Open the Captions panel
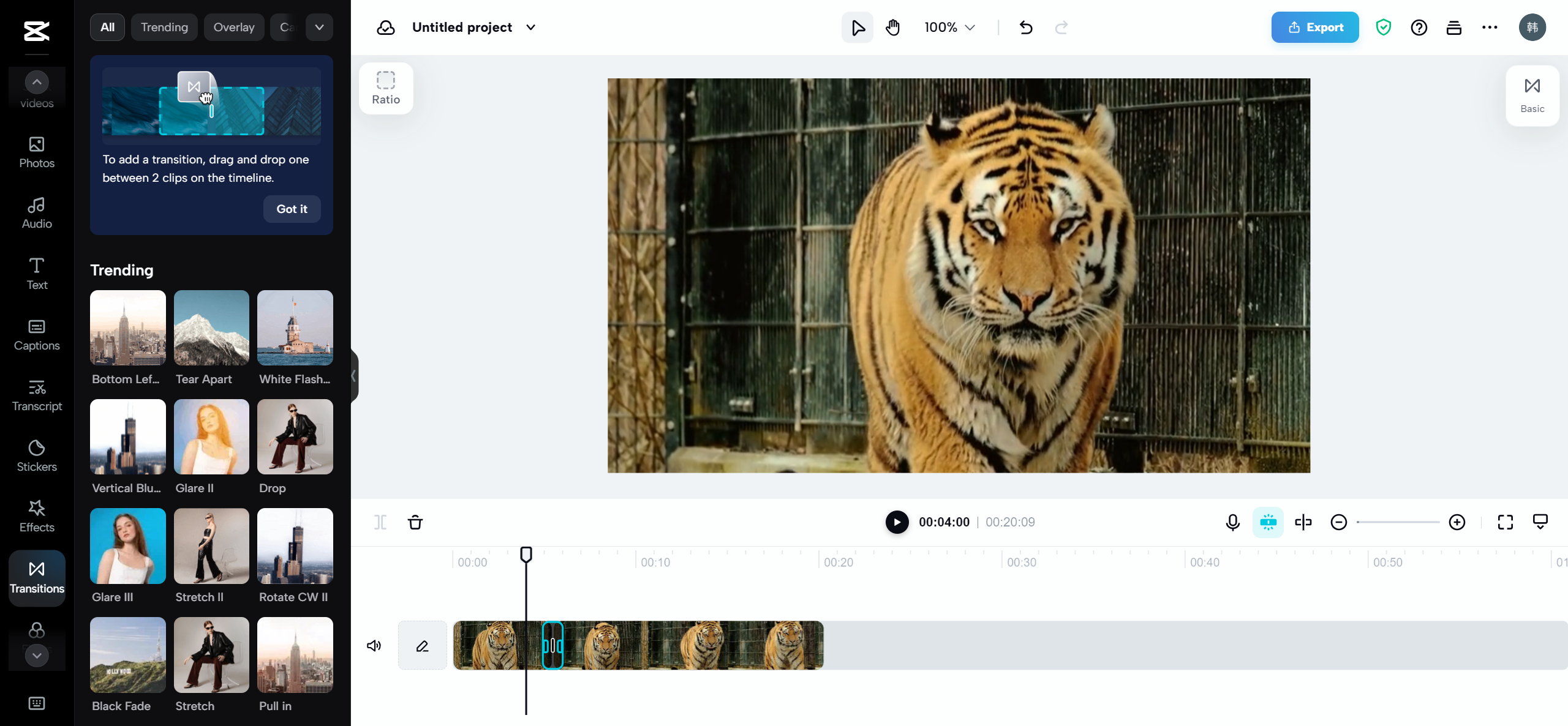Image resolution: width=1568 pixels, height=726 pixels. (x=37, y=334)
